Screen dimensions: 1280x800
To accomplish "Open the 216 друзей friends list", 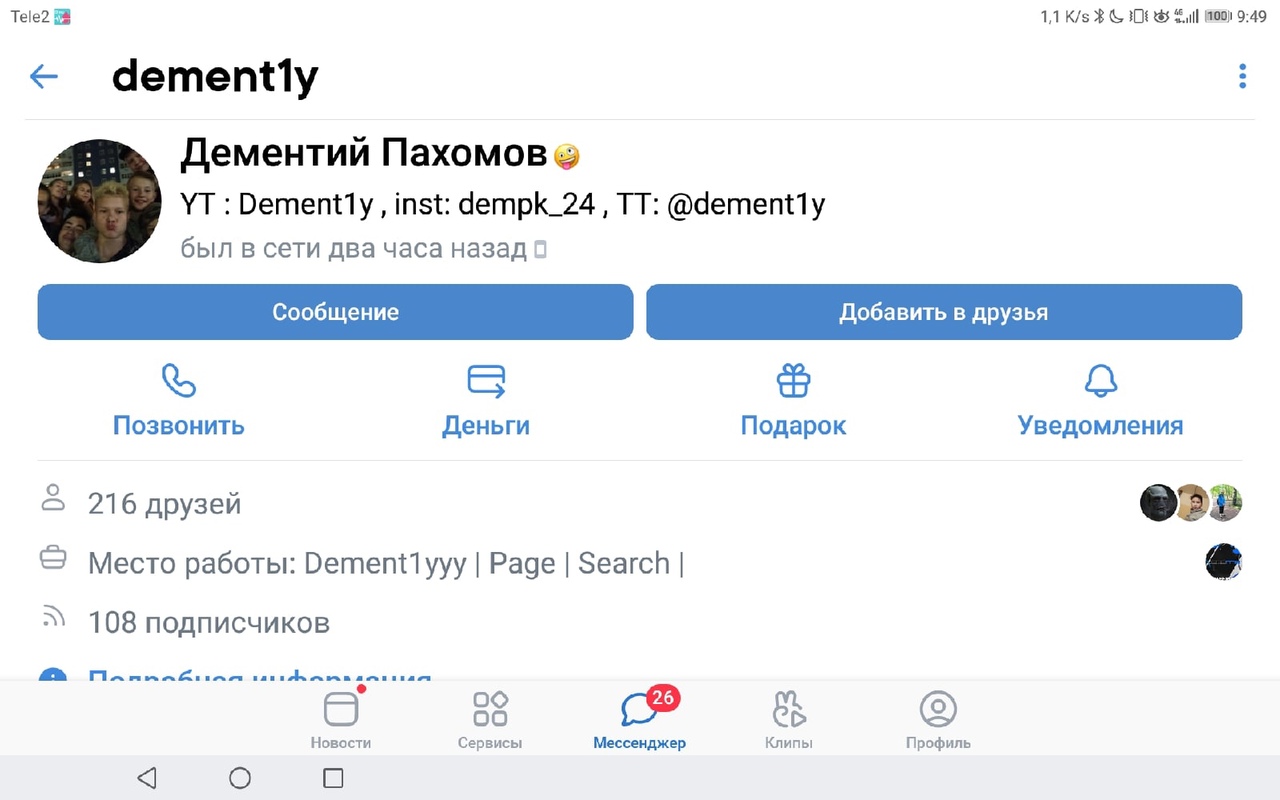I will [x=165, y=503].
